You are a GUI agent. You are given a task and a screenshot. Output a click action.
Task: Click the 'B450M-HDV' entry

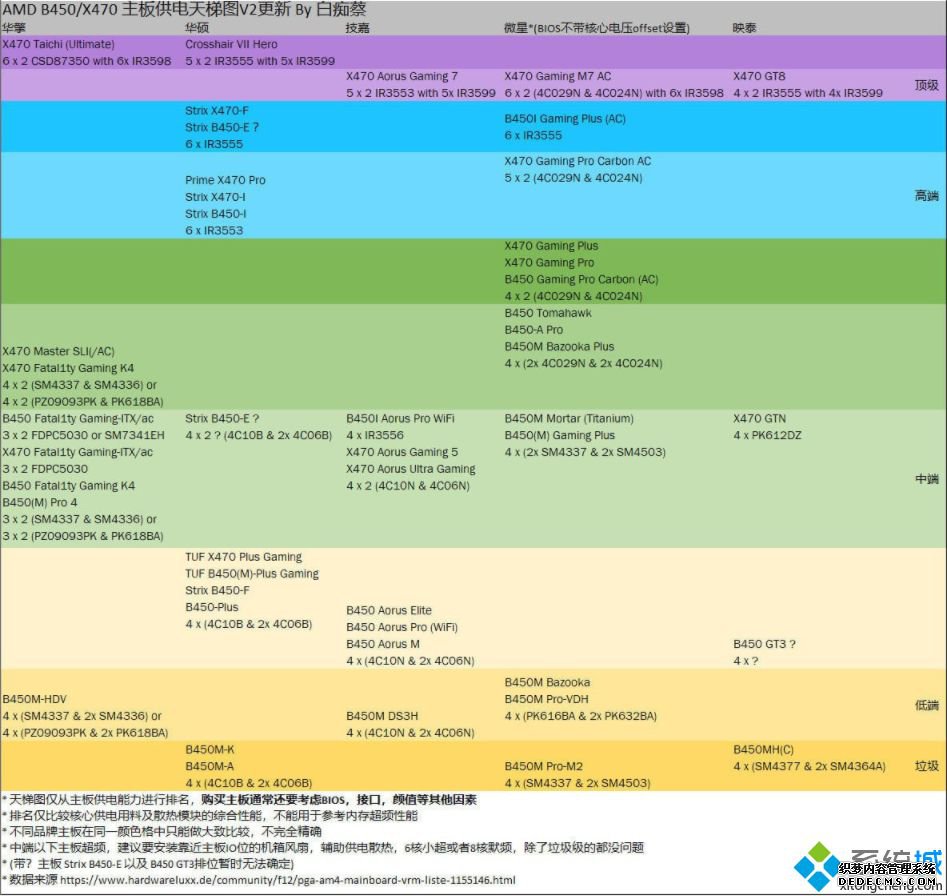click(34, 699)
